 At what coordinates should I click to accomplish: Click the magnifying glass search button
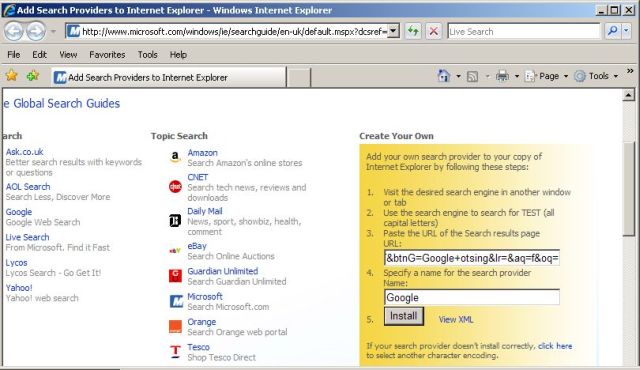pos(612,31)
